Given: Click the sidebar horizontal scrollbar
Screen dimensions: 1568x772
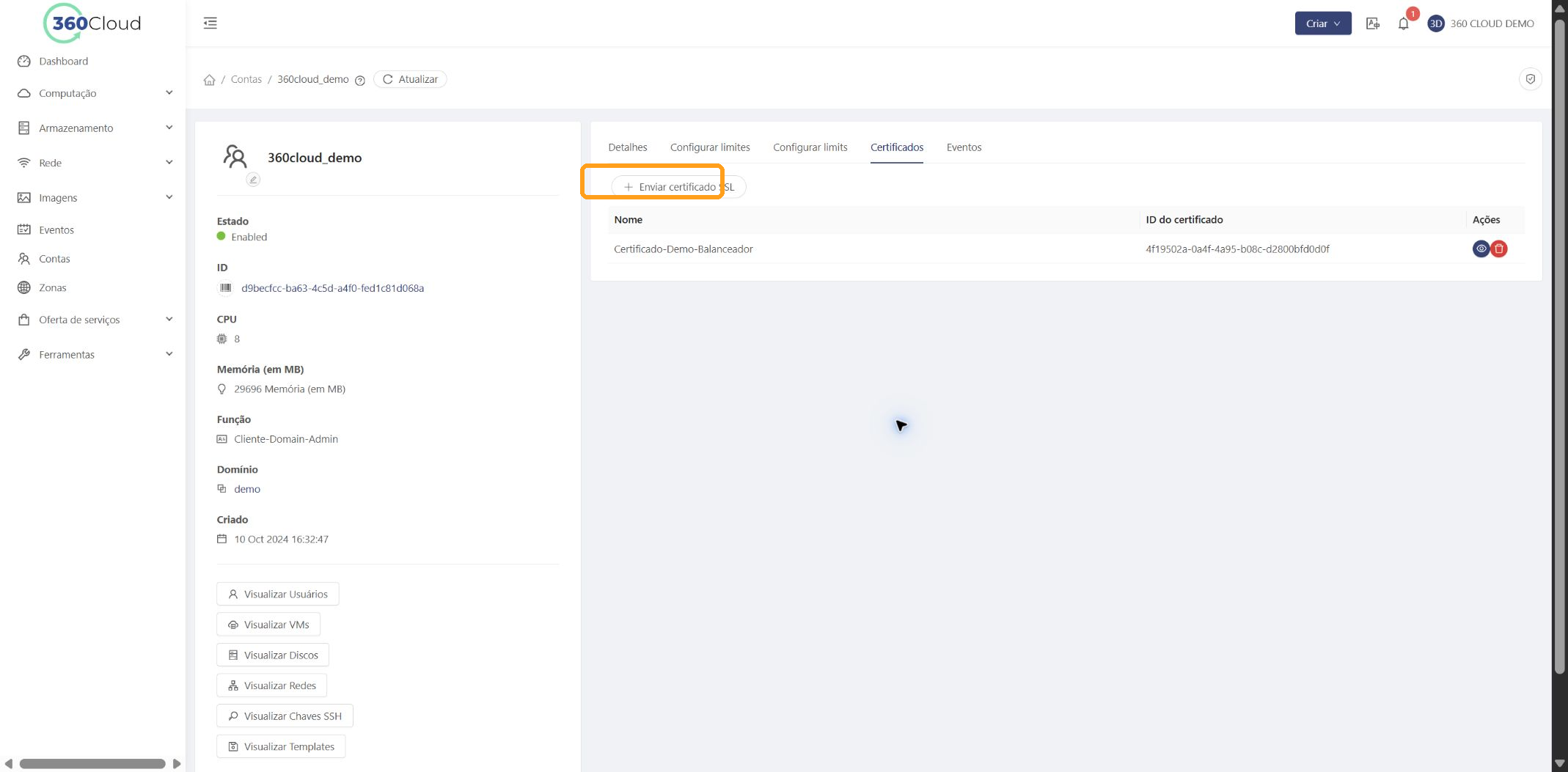Looking at the screenshot, I should point(92,764).
